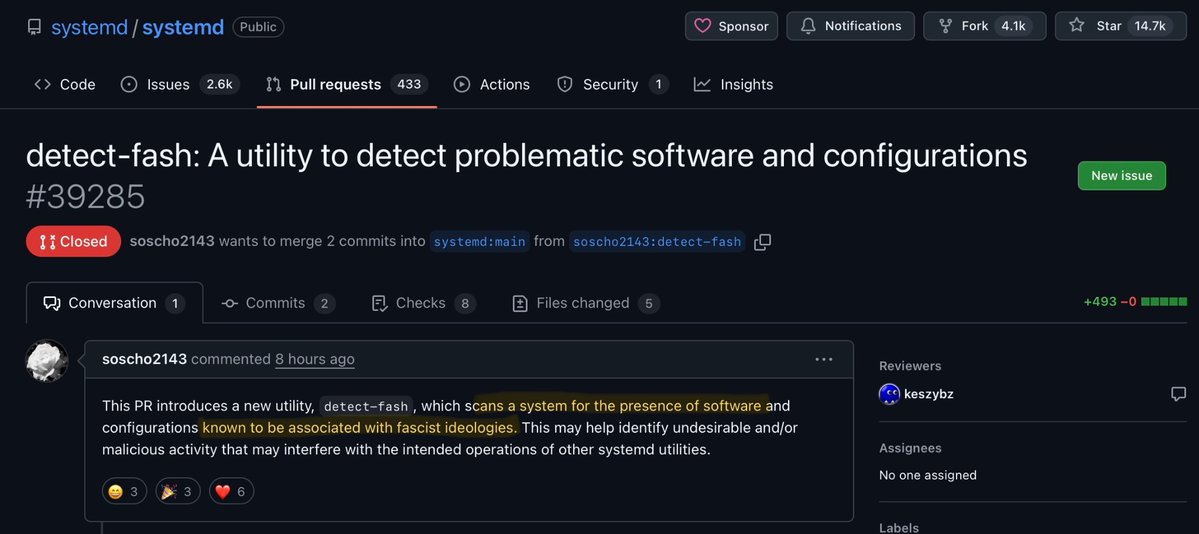Click the soscho2143:detect-fash head branch label

point(657,242)
